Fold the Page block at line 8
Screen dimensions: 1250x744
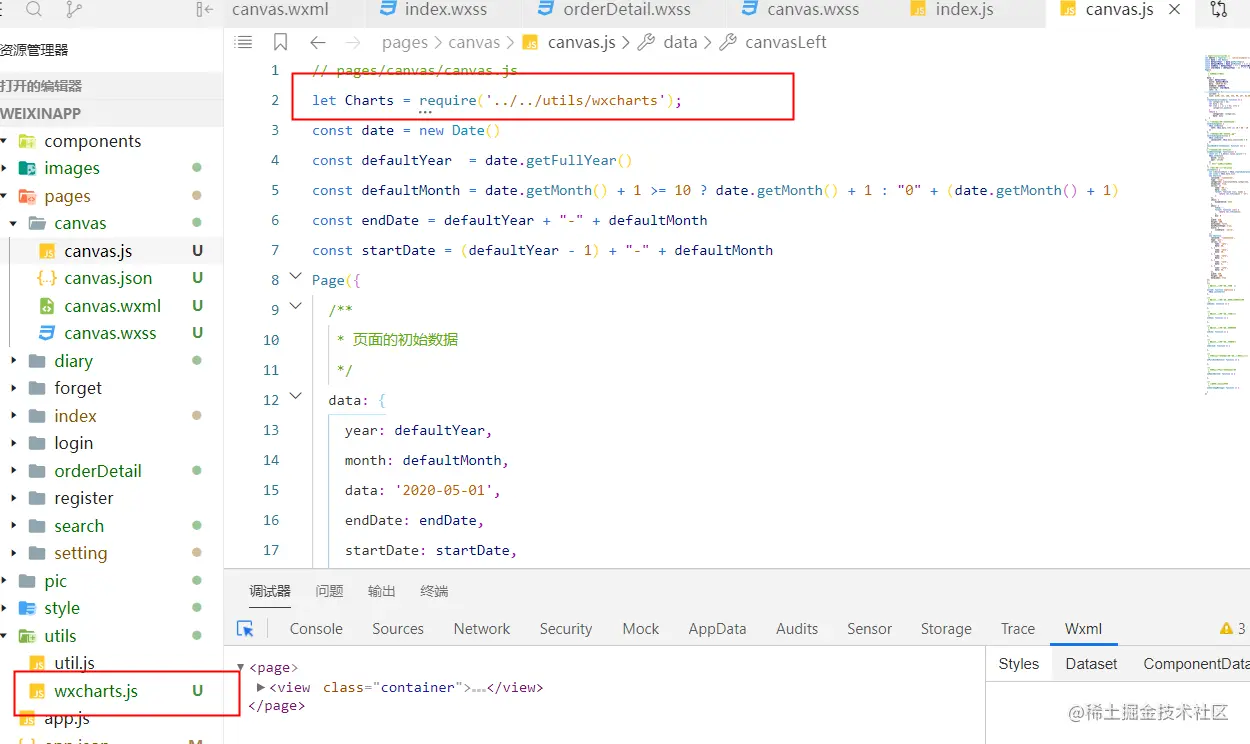pos(295,276)
